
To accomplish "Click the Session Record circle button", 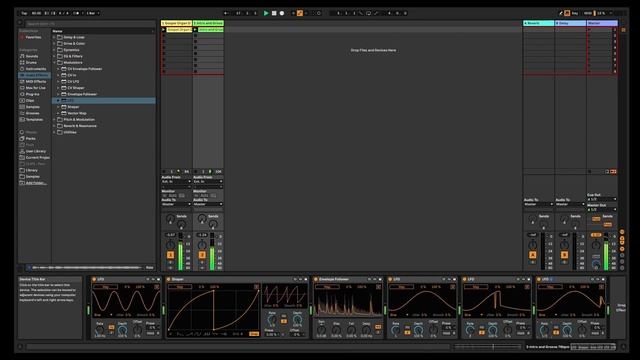I will coord(319,13).
